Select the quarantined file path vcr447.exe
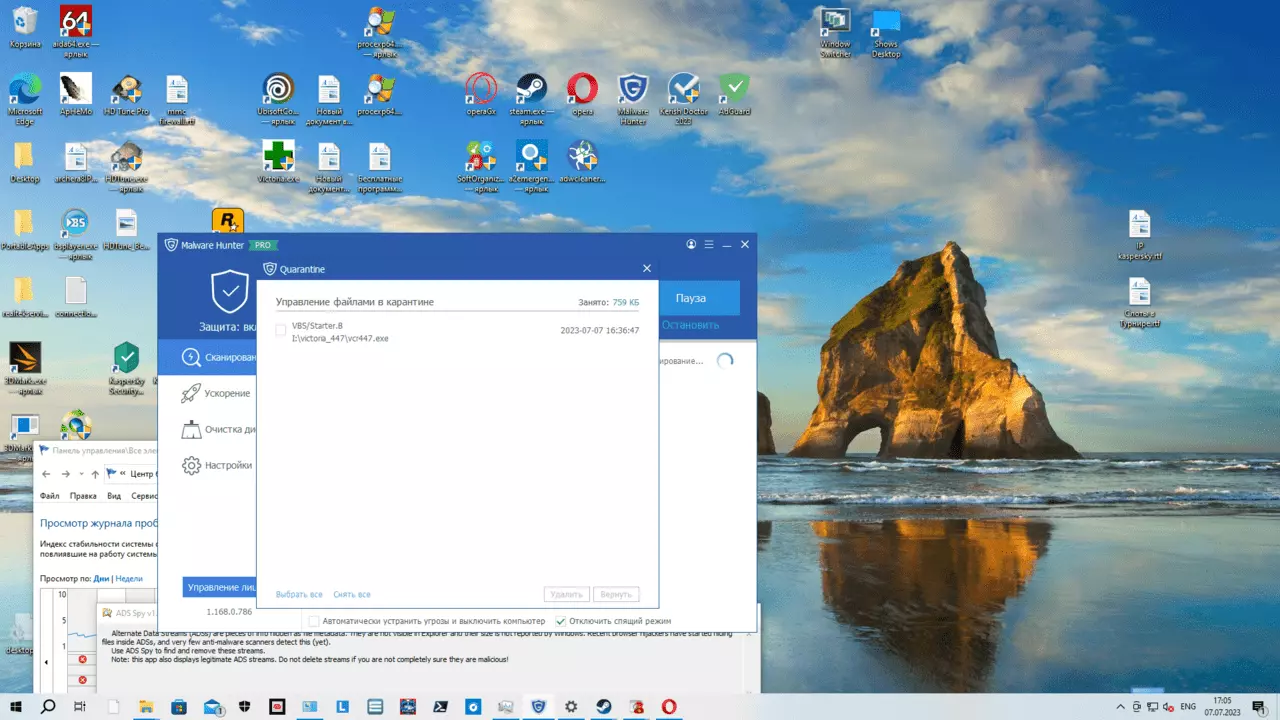Screen dimensions: 1280x720 point(340,338)
